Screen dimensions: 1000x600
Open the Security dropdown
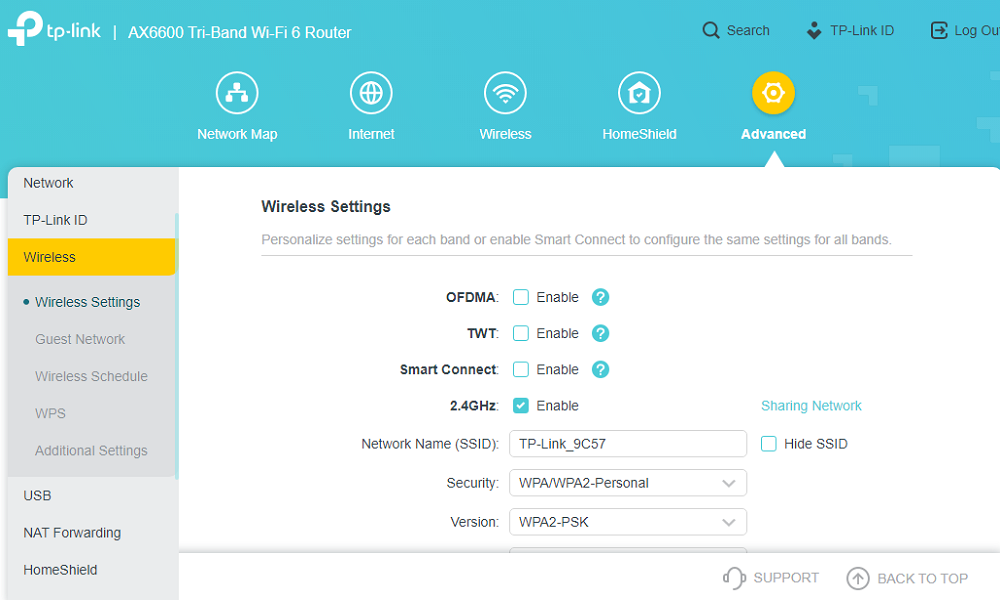[x=628, y=483]
